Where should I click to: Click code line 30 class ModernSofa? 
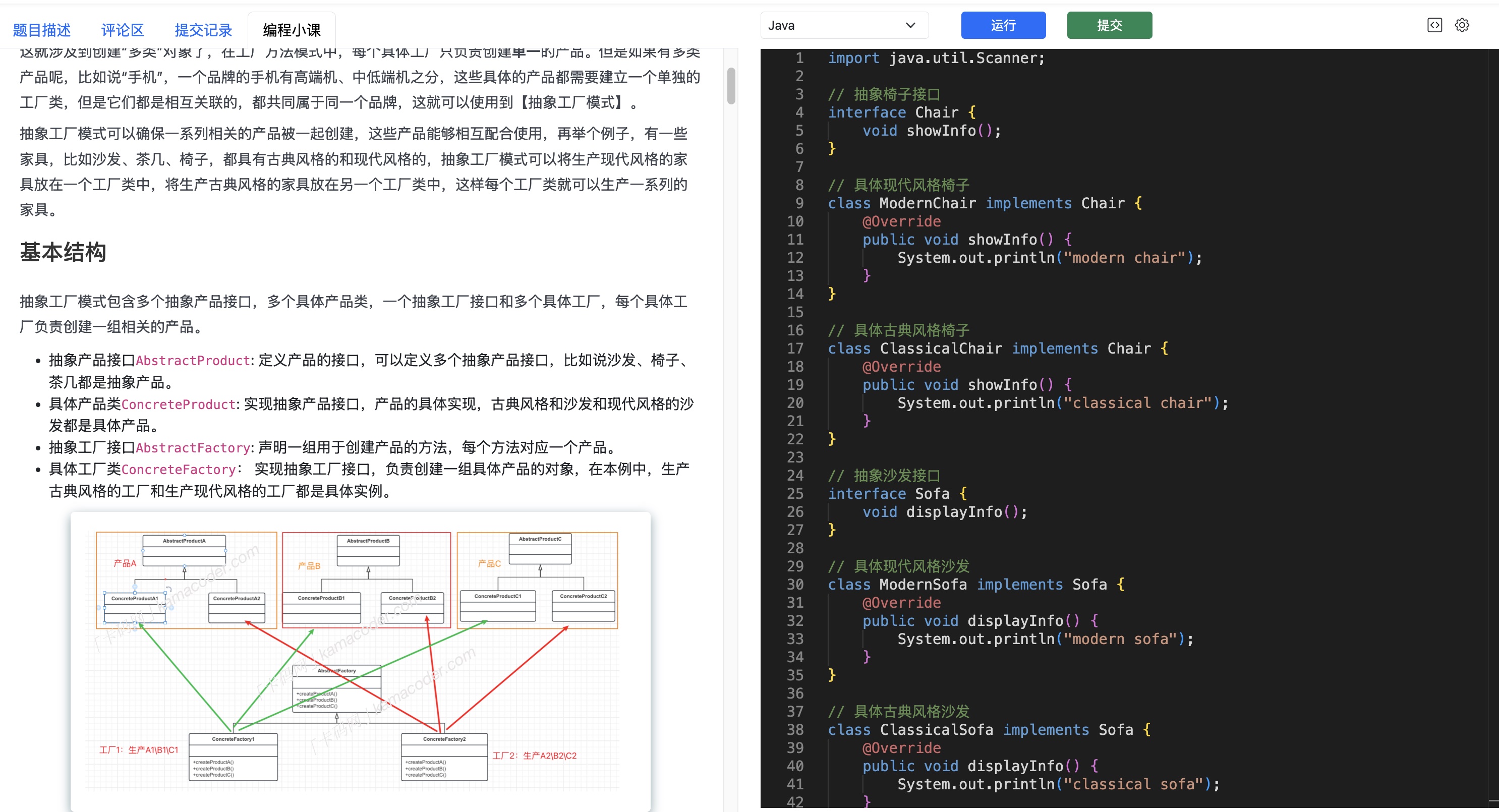click(x=976, y=585)
